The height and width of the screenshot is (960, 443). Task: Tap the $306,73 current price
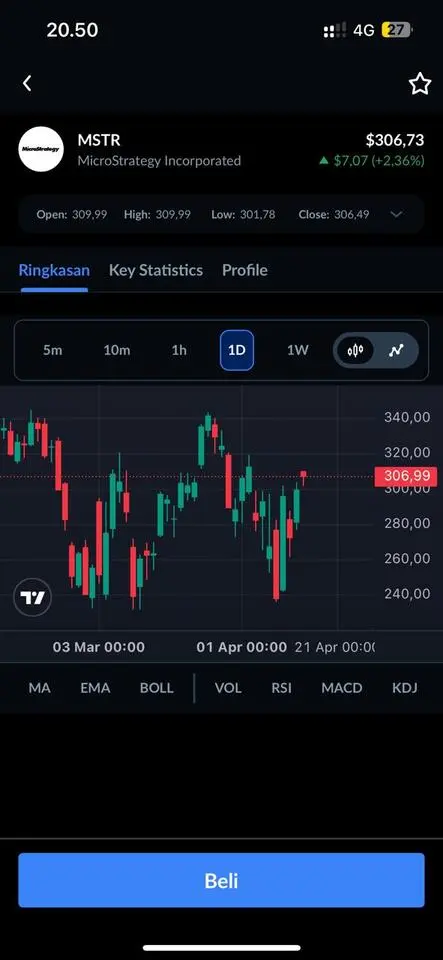tap(395, 140)
